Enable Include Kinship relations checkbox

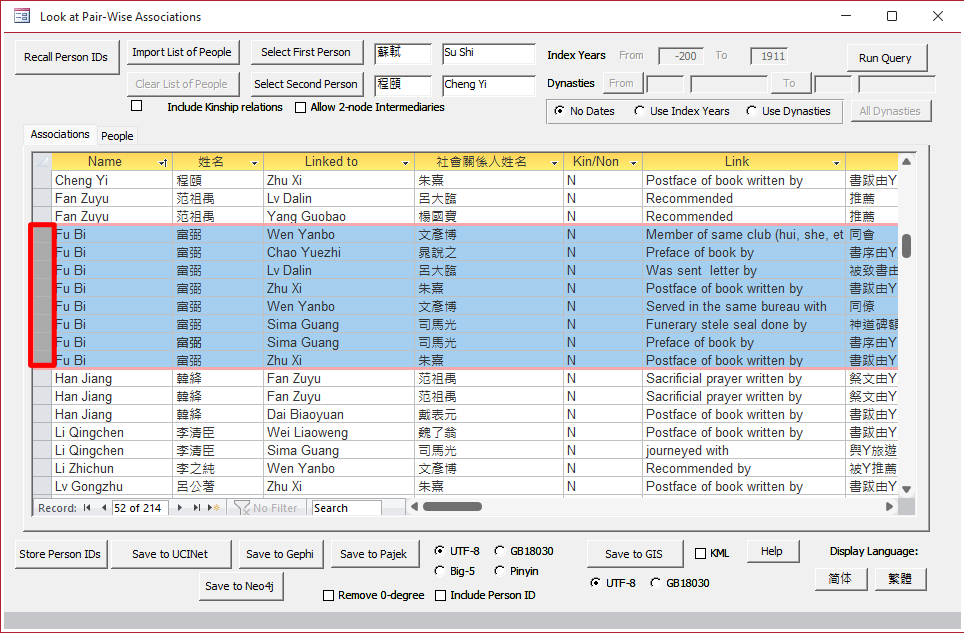click(x=137, y=106)
